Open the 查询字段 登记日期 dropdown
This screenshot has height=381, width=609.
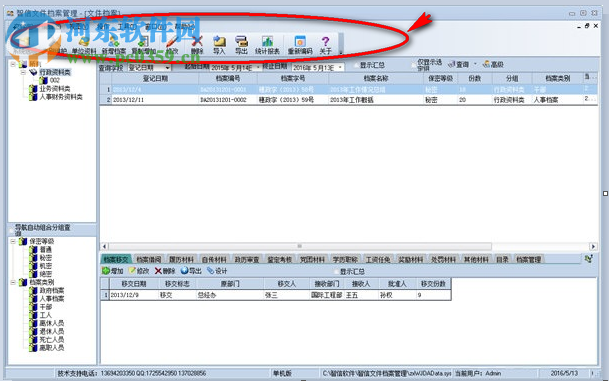pos(167,68)
